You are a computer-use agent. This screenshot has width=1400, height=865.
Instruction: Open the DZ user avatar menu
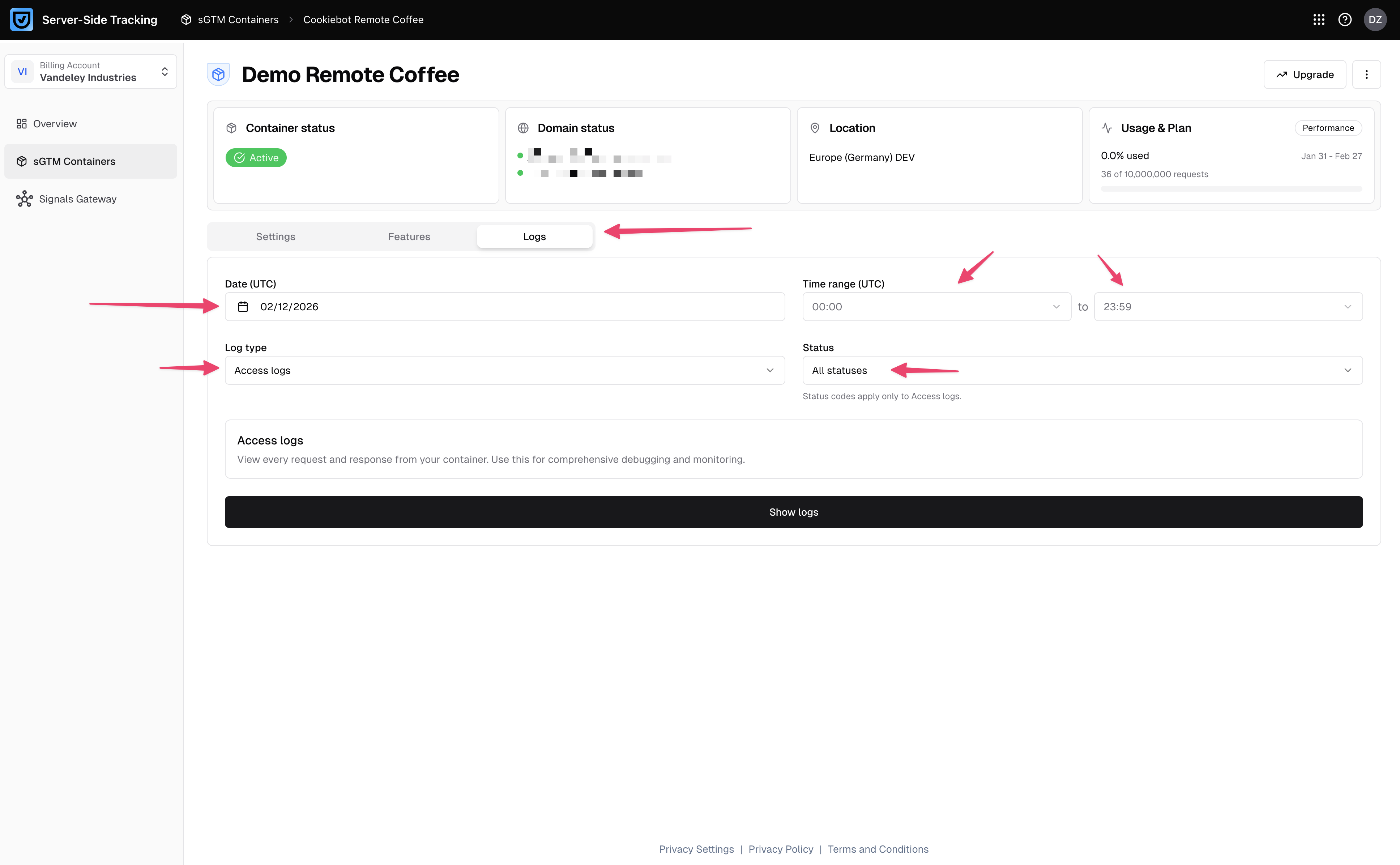[x=1375, y=20]
